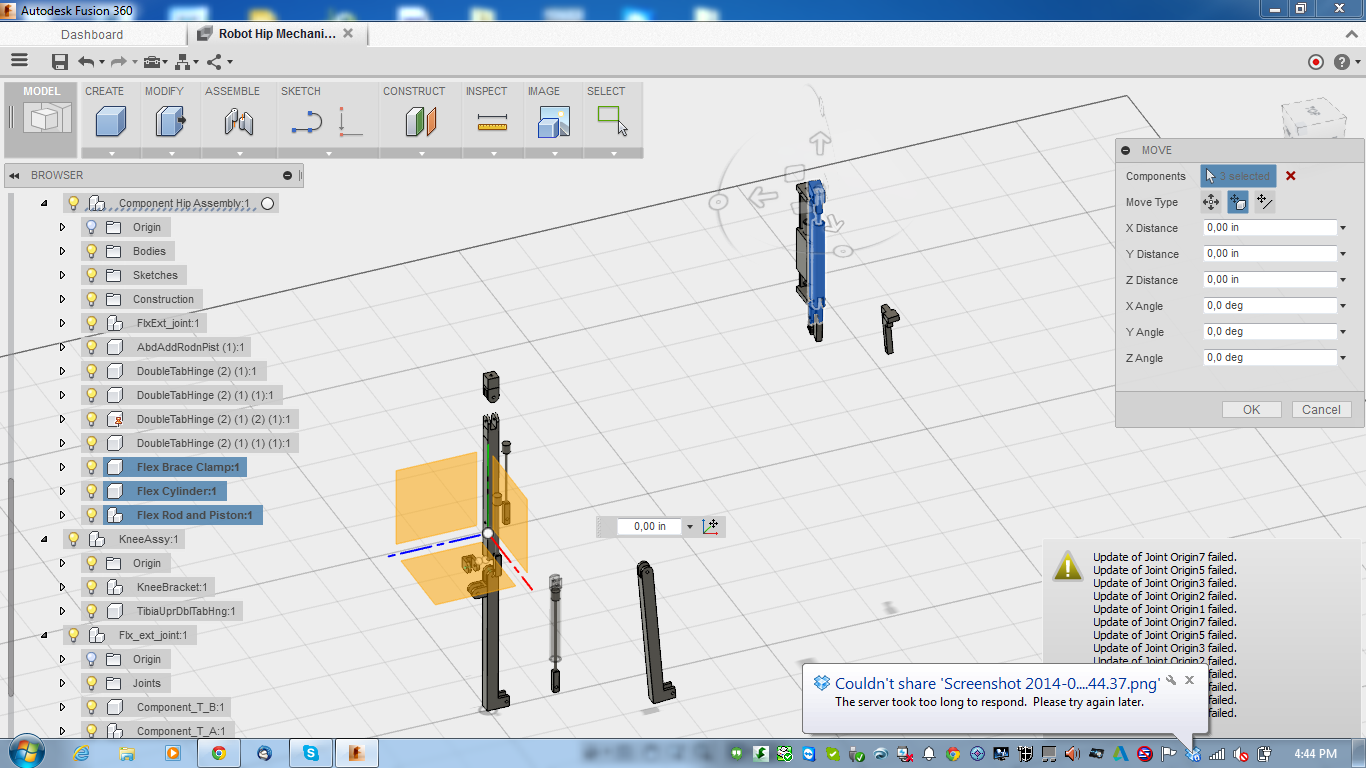1366x768 pixels.
Task: Confirm the Move with OK
Action: [x=1251, y=409]
